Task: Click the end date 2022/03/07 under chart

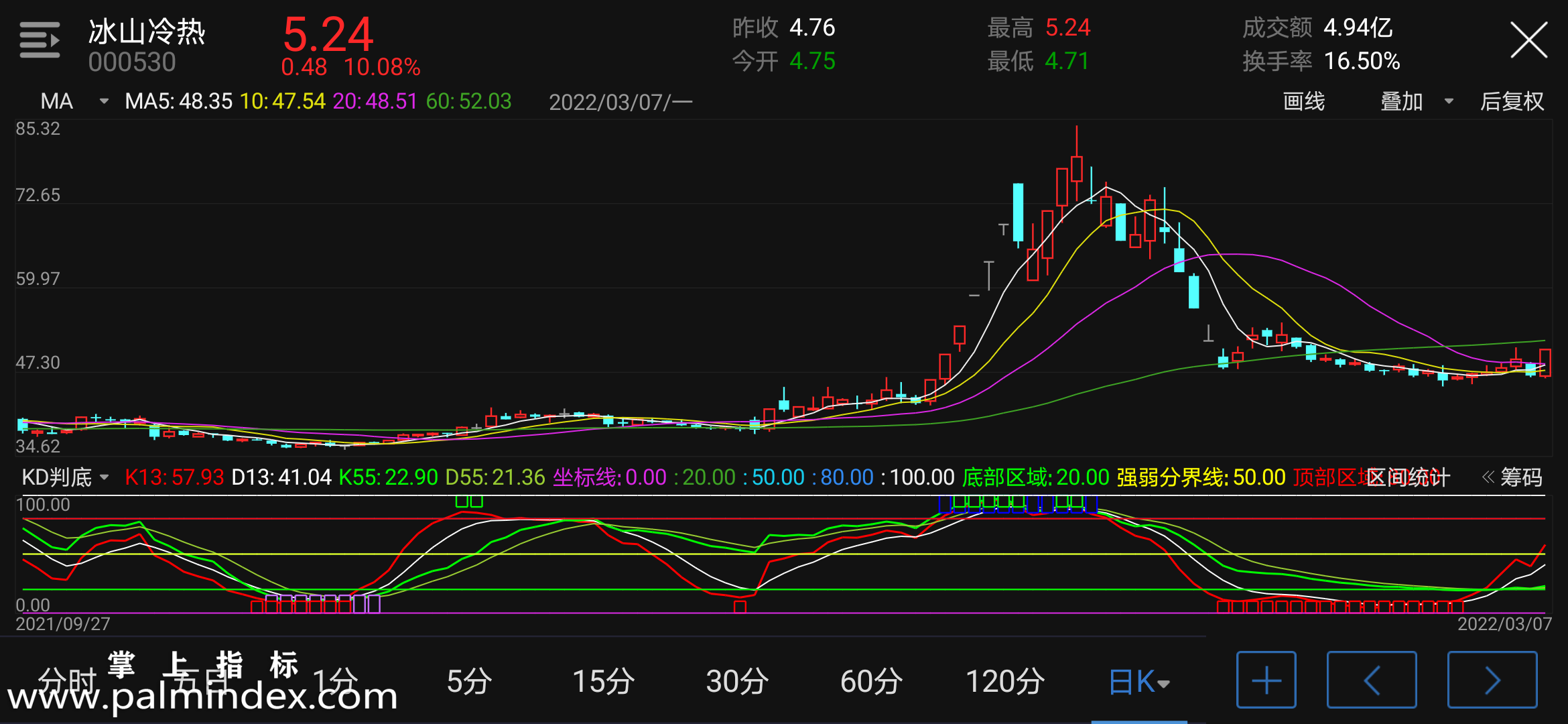Action: [1504, 624]
